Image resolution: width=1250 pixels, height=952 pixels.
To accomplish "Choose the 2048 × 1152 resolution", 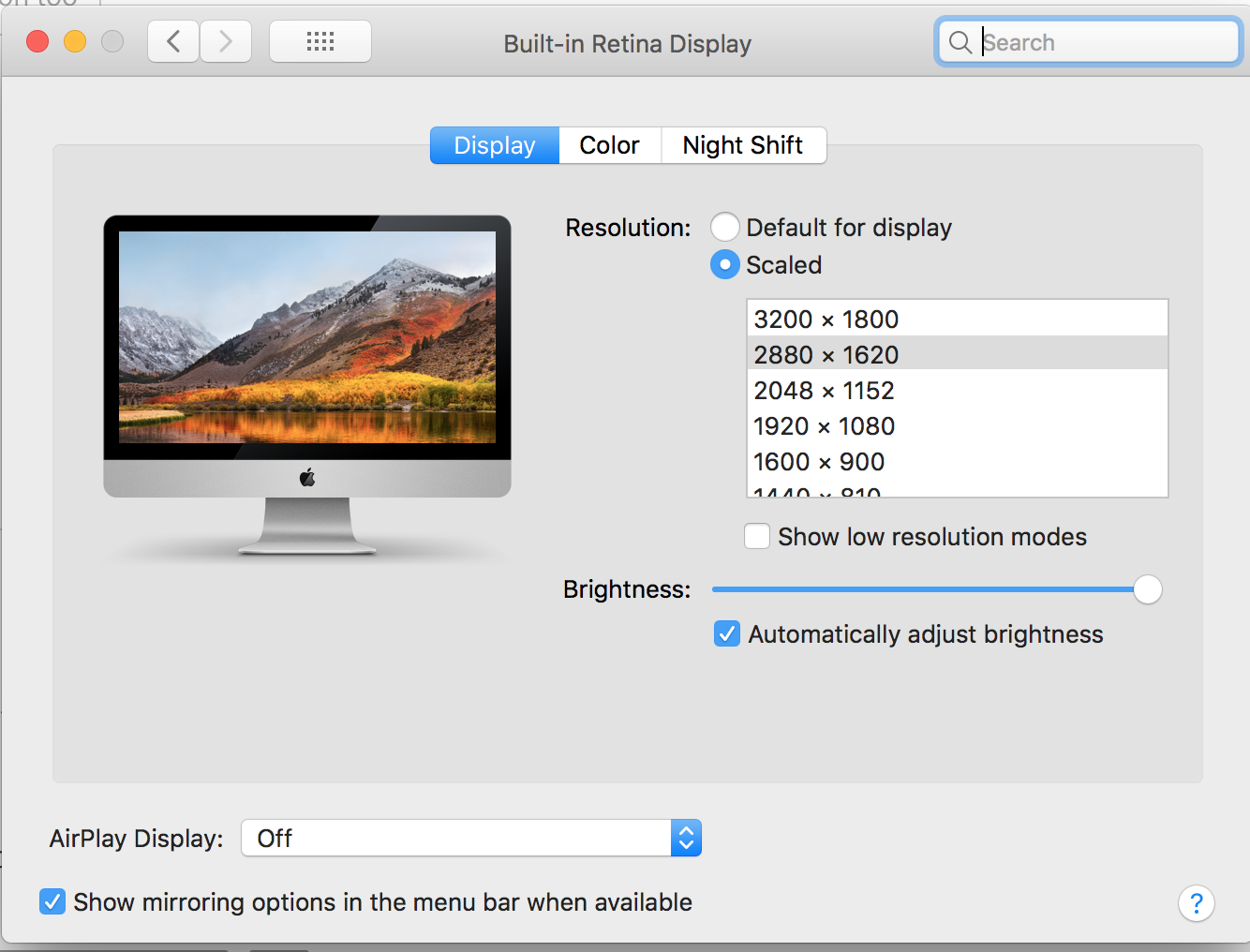I will (958, 391).
